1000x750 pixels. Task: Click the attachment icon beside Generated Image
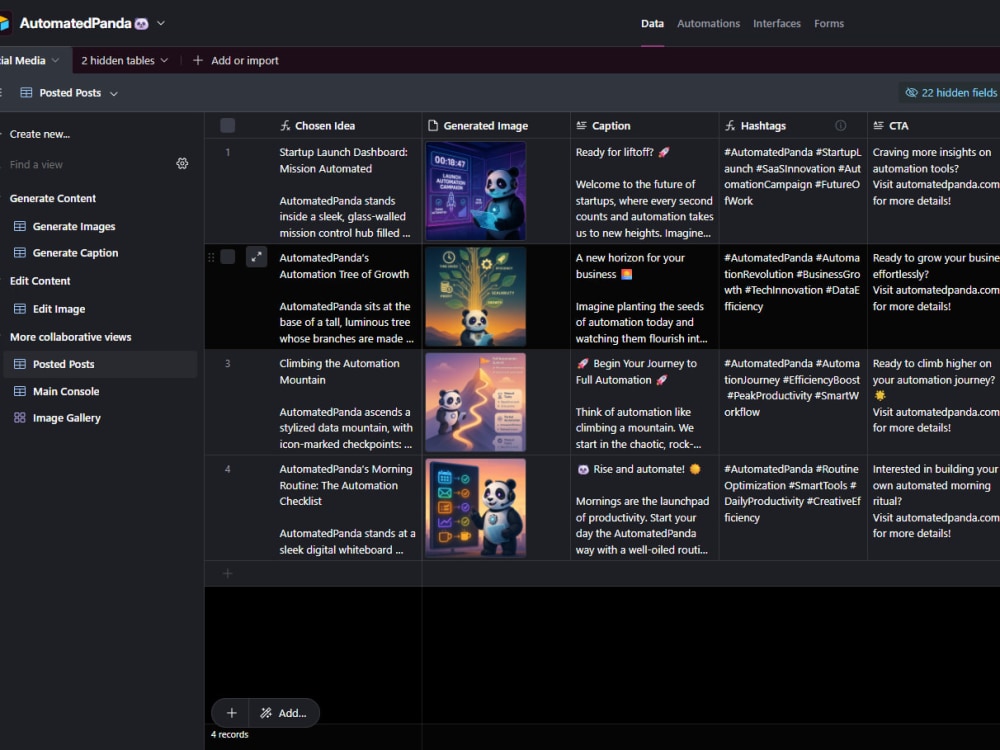[x=433, y=126]
